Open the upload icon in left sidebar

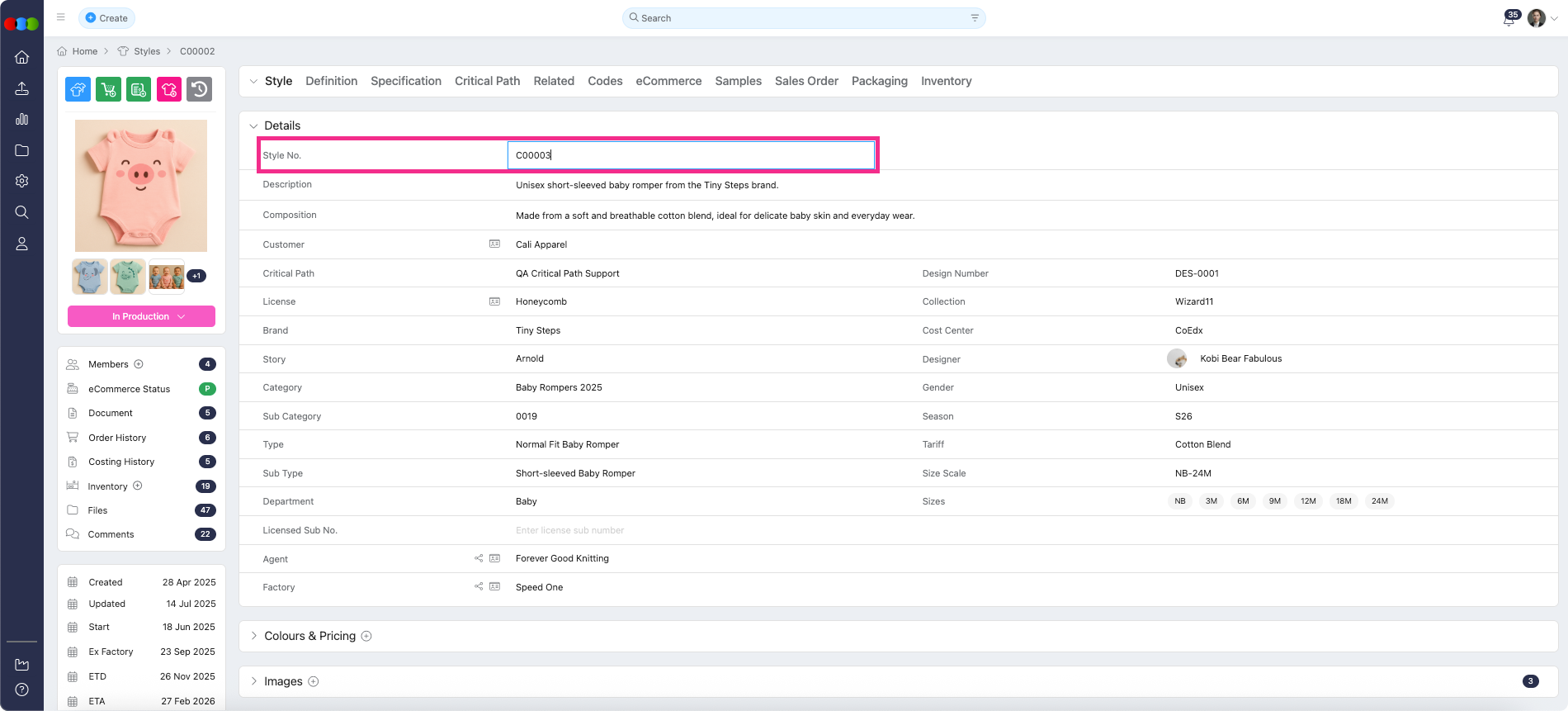coord(22,88)
